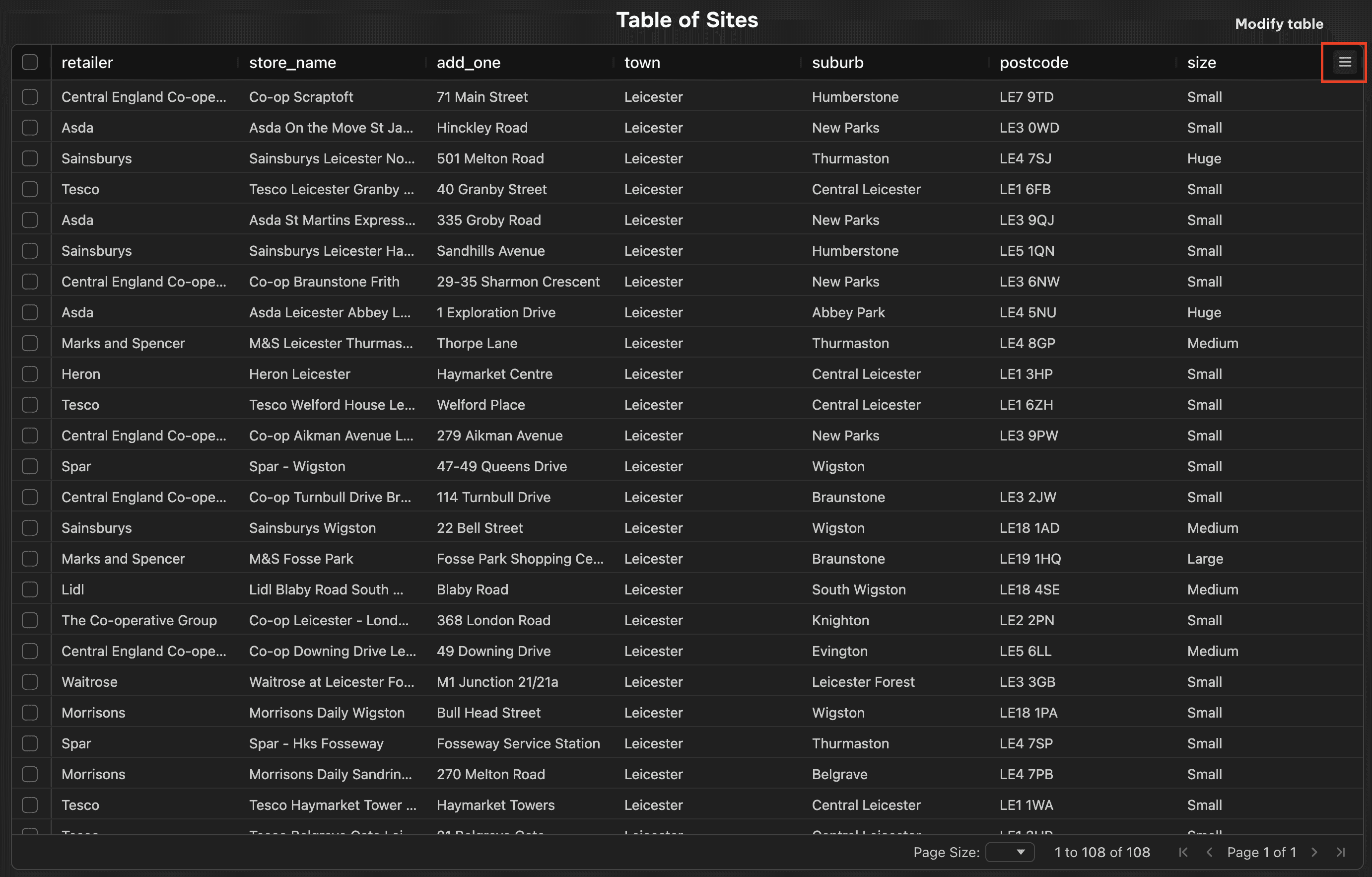Go to the next page
The width and height of the screenshot is (1372, 877).
tap(1314, 852)
